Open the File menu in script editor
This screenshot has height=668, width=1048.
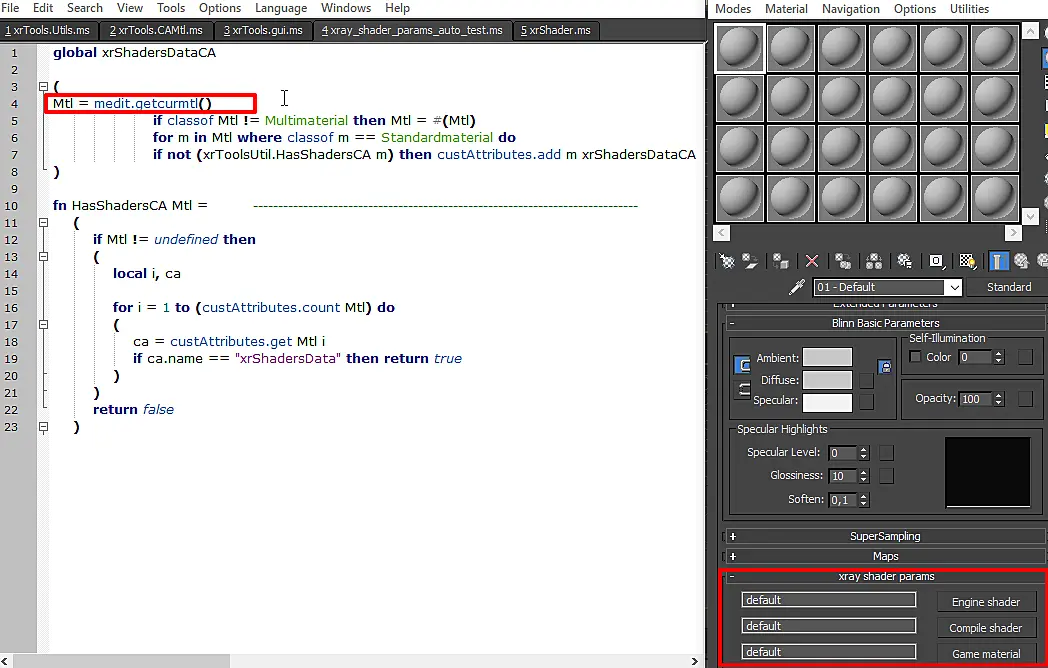click(x=10, y=8)
